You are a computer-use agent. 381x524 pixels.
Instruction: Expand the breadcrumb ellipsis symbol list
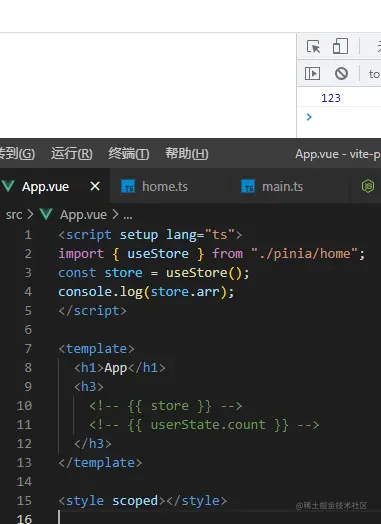(x=128, y=216)
